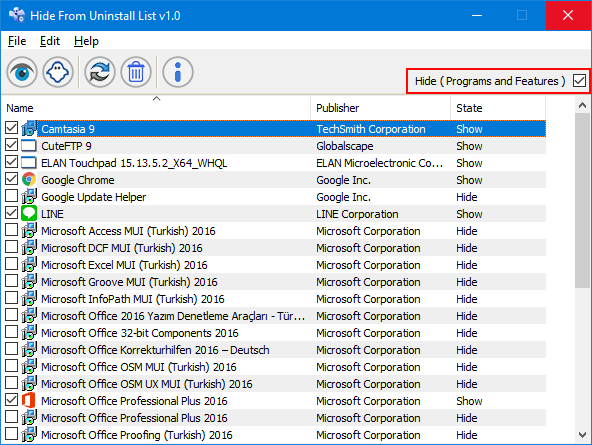Click the eye (show) toolbar icon
This screenshot has width=592, height=445.
point(22,72)
